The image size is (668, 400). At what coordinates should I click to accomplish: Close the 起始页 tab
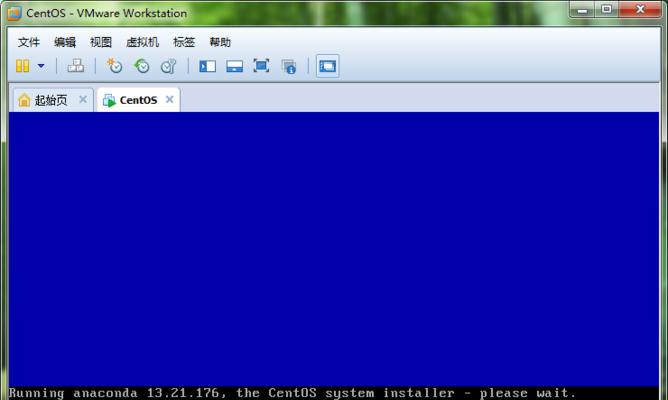tap(83, 100)
